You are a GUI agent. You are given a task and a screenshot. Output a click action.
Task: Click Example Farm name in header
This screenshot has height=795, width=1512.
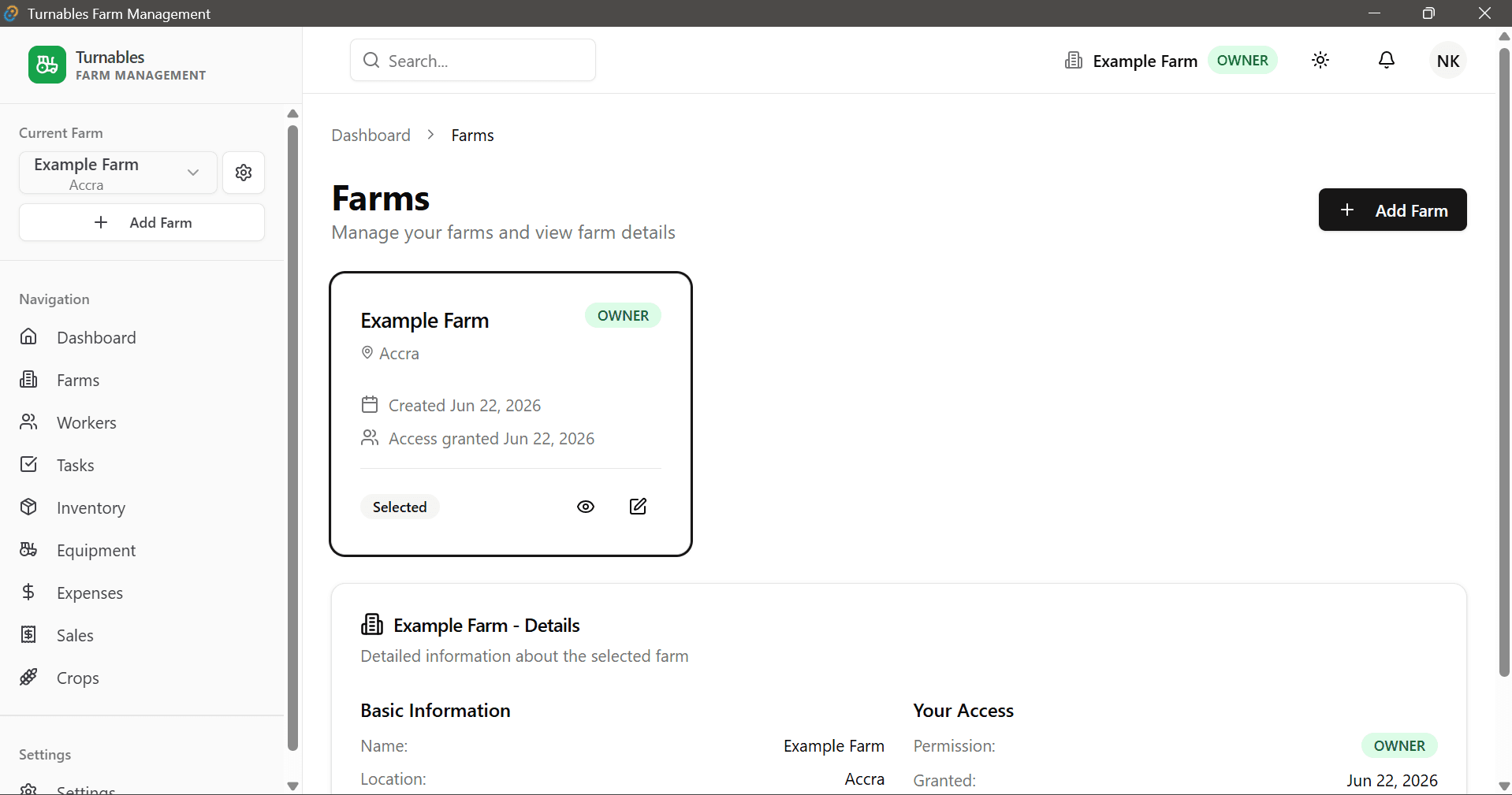(x=1145, y=61)
